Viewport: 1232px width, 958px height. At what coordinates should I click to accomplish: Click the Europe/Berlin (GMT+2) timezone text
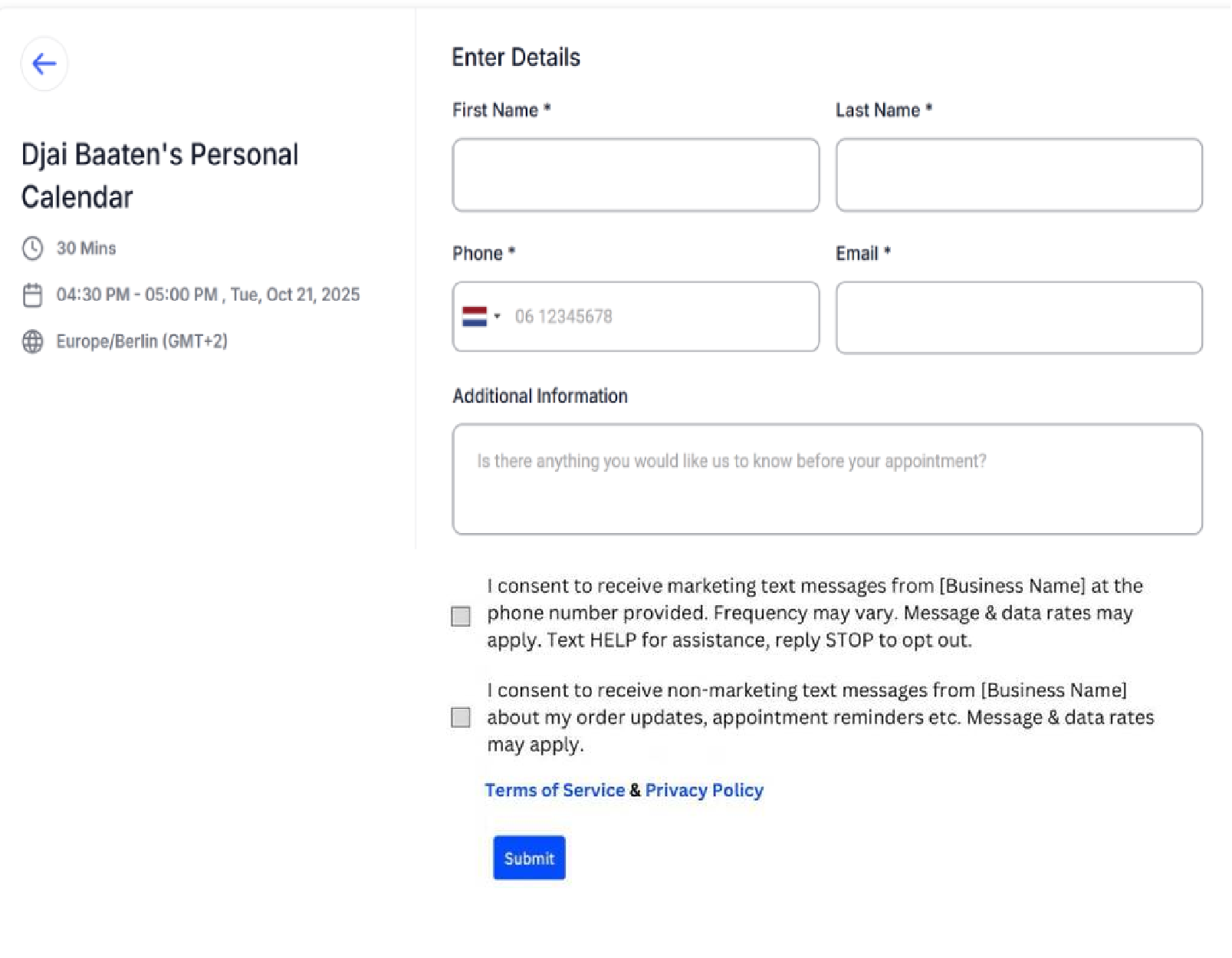click(142, 341)
